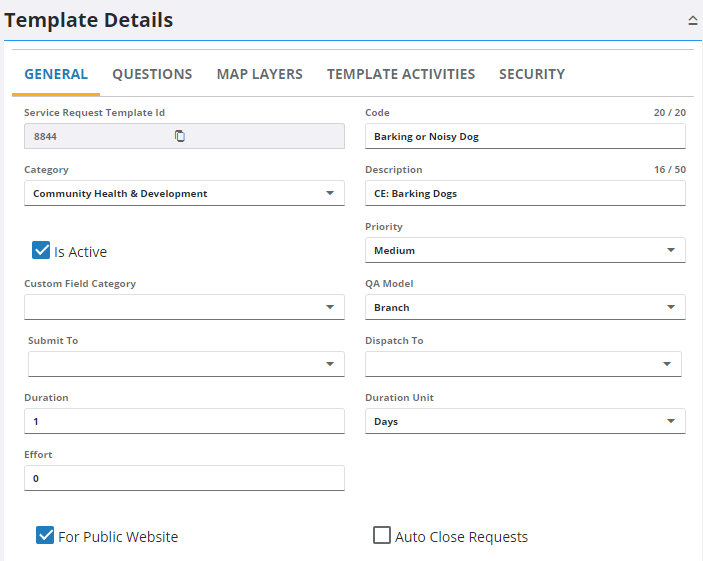Switch to the Security tab
This screenshot has width=703, height=561.
[531, 74]
